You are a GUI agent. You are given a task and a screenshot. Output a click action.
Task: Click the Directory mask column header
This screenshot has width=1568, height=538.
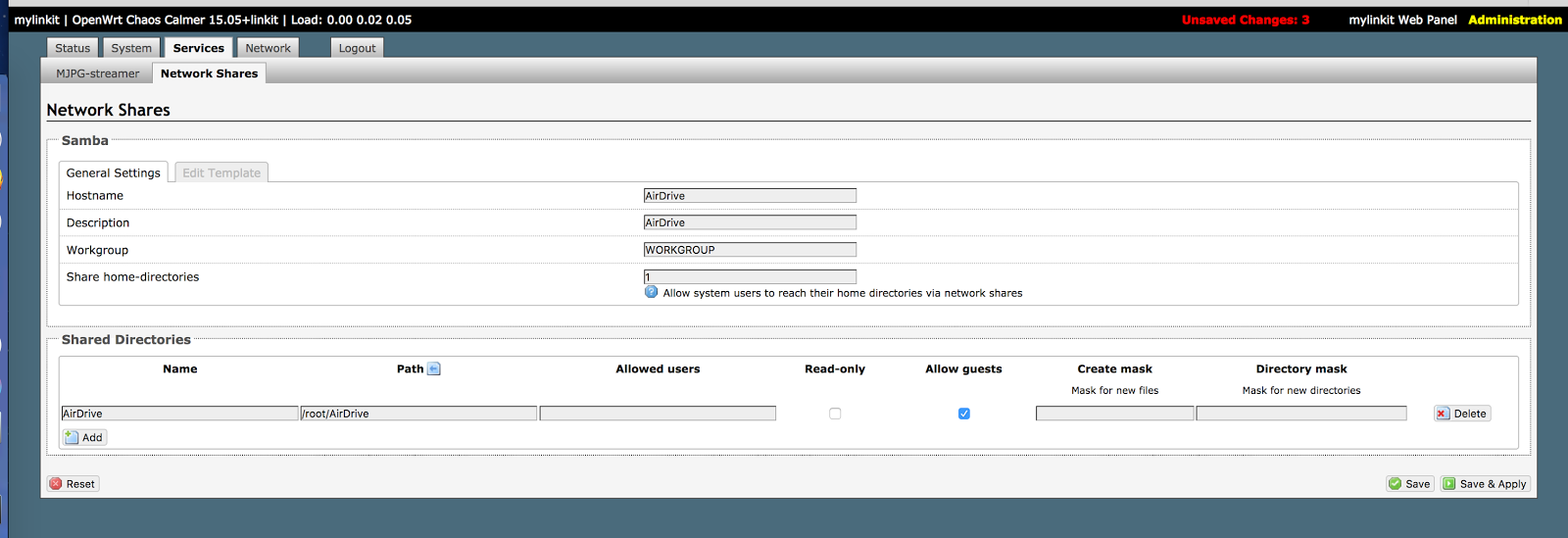pos(1301,369)
